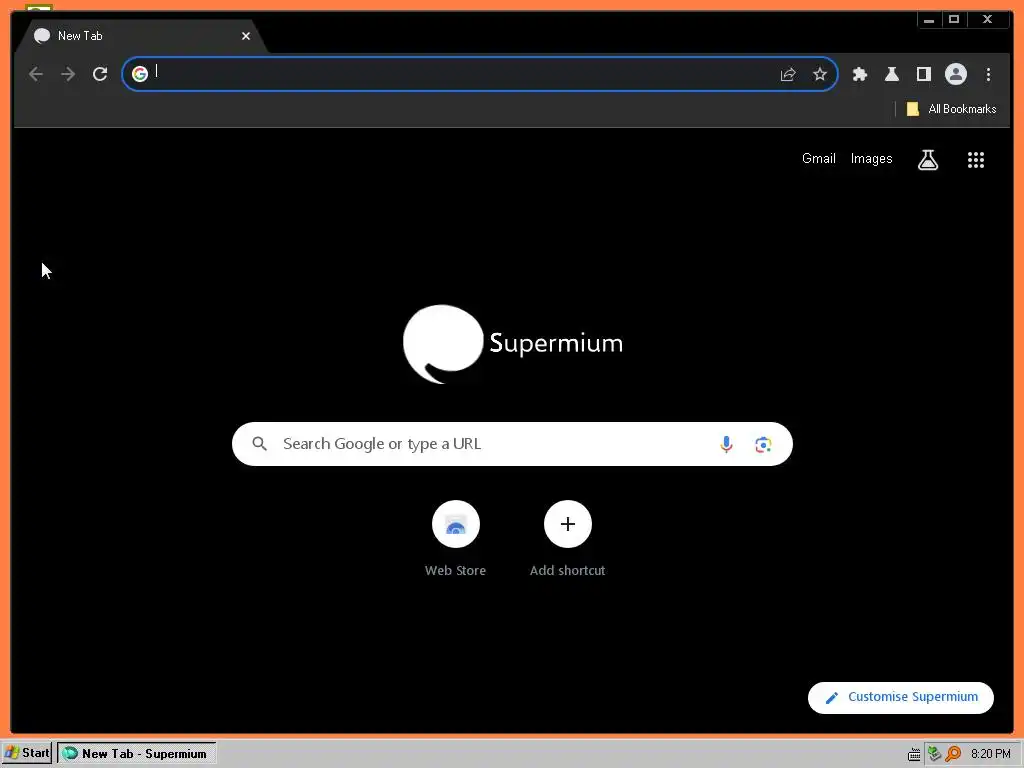Open the Gmail link
The width and height of the screenshot is (1024, 768).
pyautogui.click(x=818, y=159)
